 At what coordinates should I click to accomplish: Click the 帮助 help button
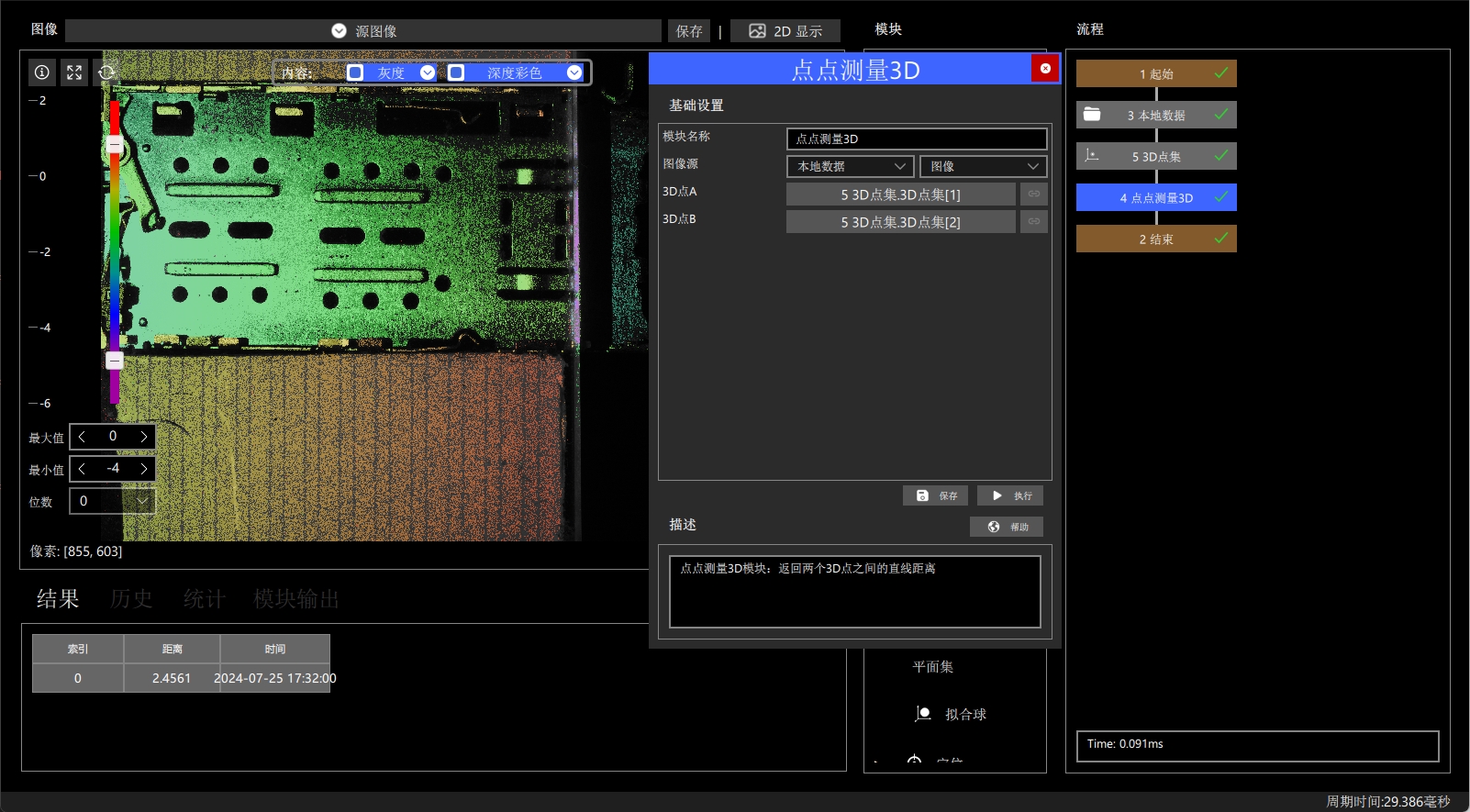1007,527
